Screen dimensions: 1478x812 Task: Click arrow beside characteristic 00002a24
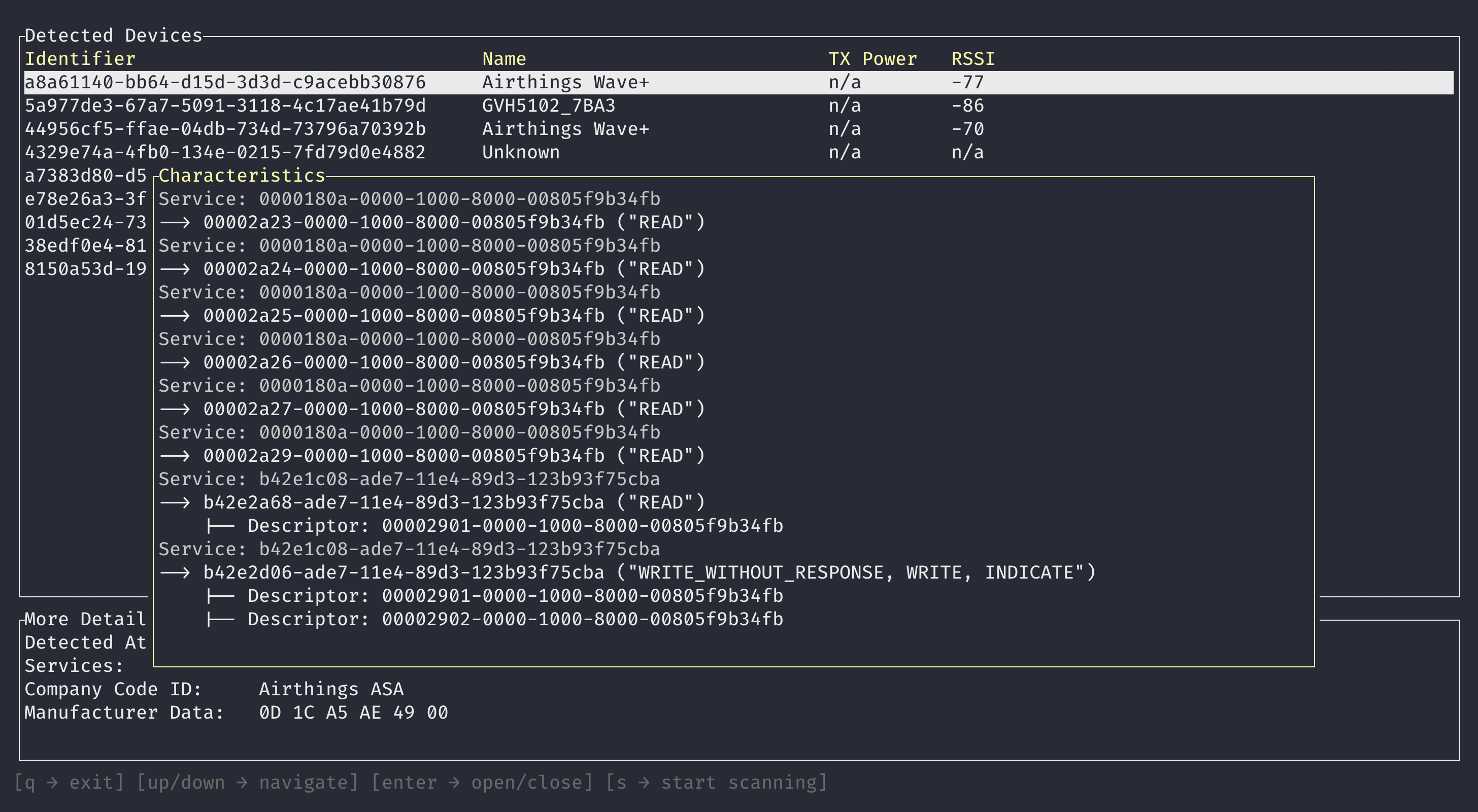point(175,269)
